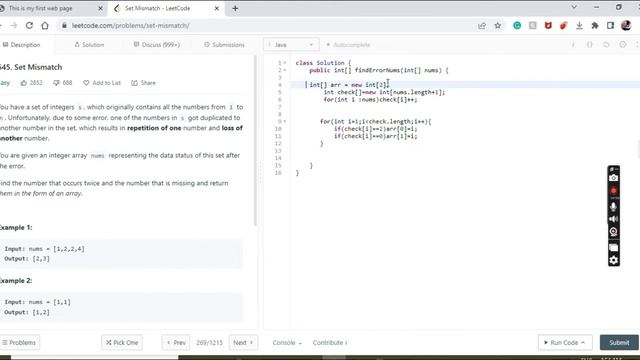The height and width of the screenshot is (360, 640).
Task: Submit the solution
Action: [x=619, y=342]
